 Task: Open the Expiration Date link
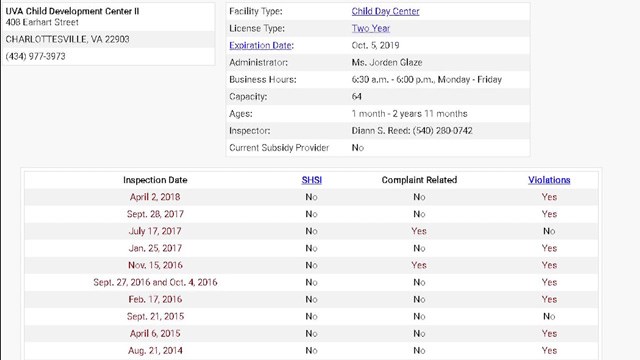(x=260, y=45)
